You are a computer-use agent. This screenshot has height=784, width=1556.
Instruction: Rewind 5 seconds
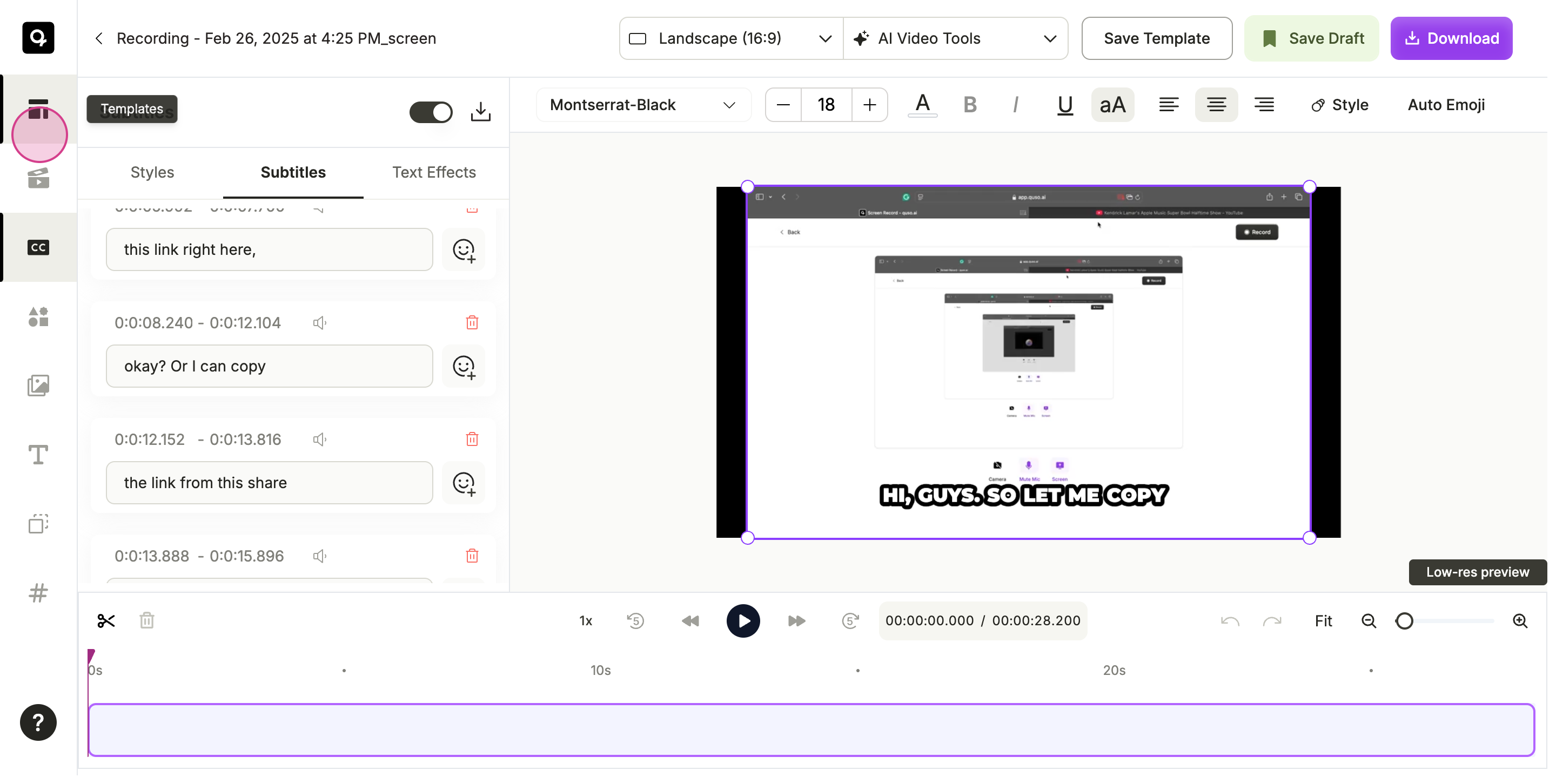[635, 621]
